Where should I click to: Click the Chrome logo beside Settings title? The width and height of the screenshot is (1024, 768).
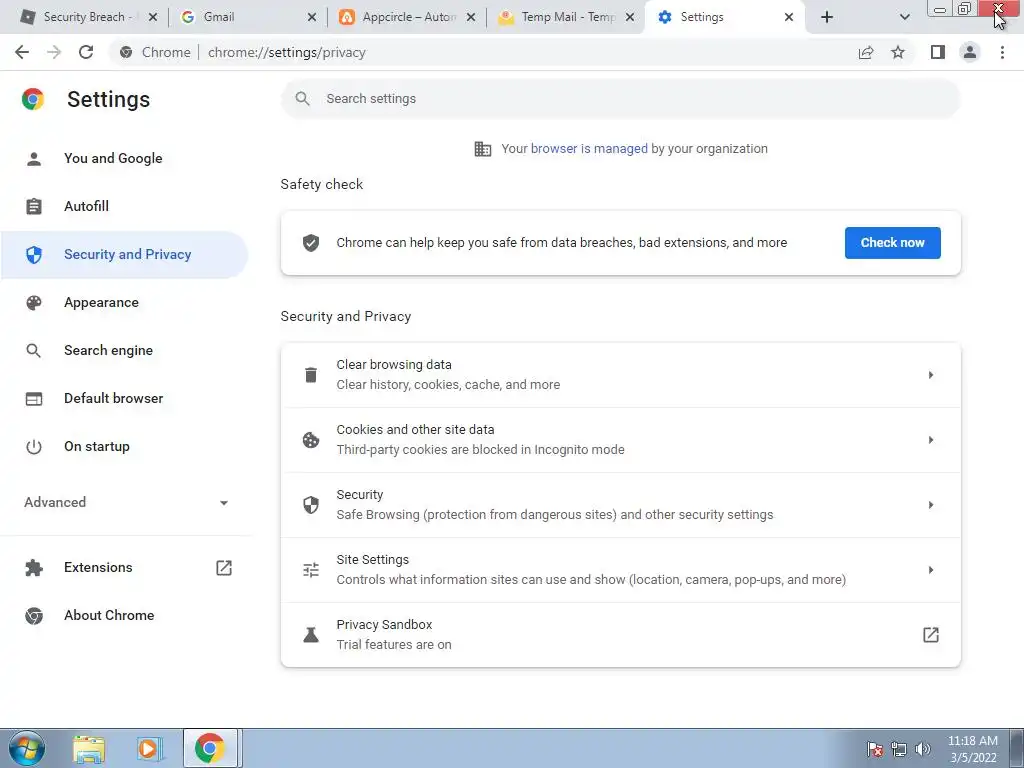[x=33, y=99]
